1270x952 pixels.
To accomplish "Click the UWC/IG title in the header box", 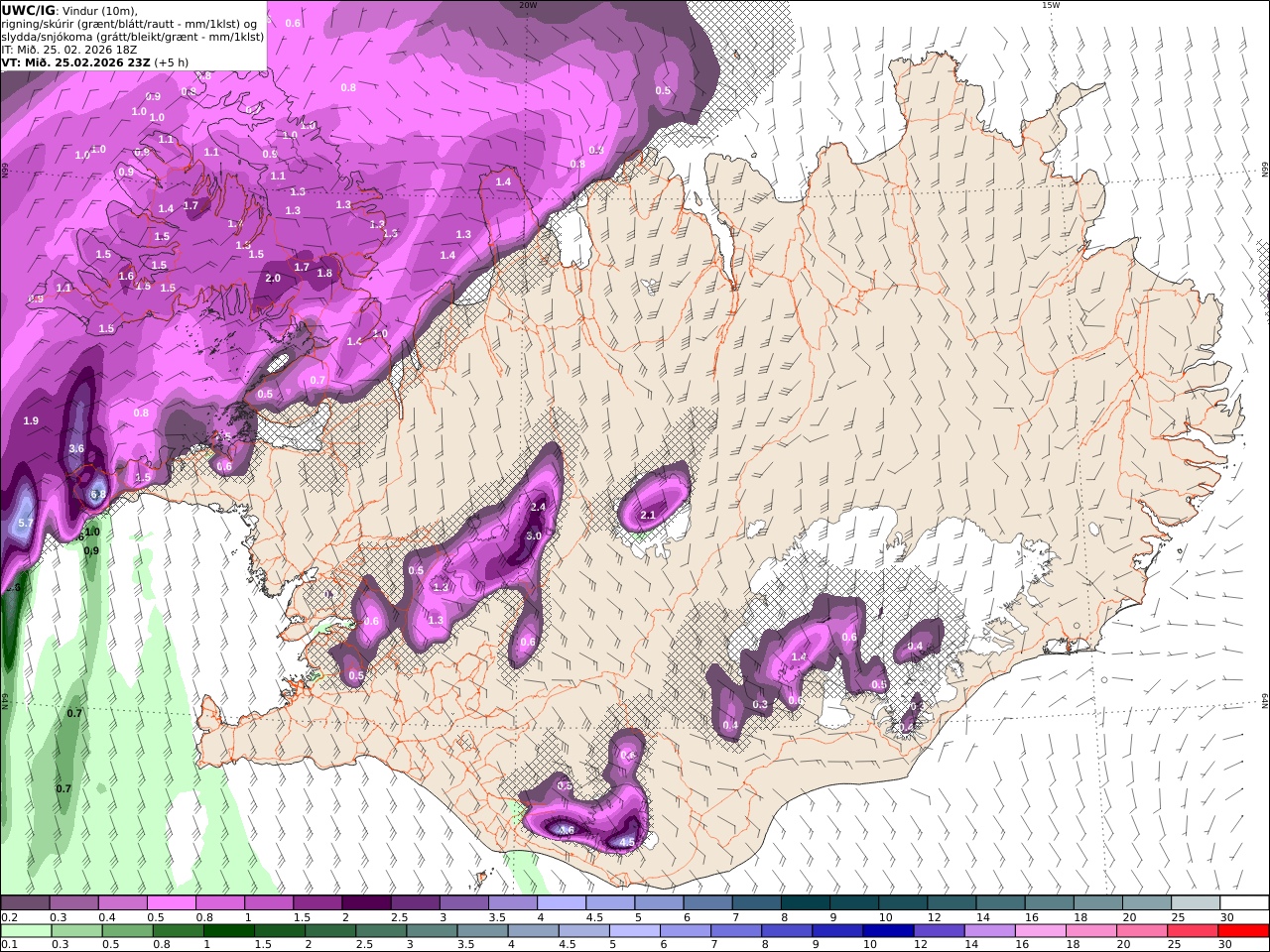I will click(28, 10).
